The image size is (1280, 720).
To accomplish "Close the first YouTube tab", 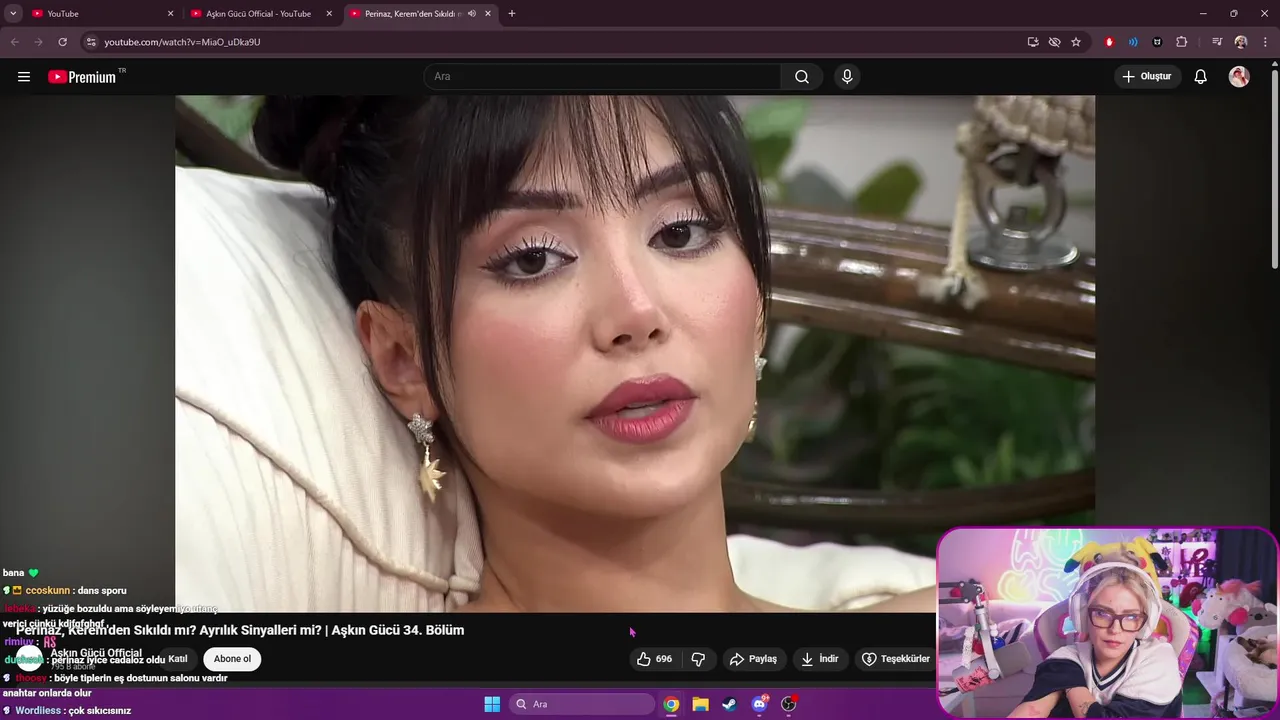I will point(170,14).
